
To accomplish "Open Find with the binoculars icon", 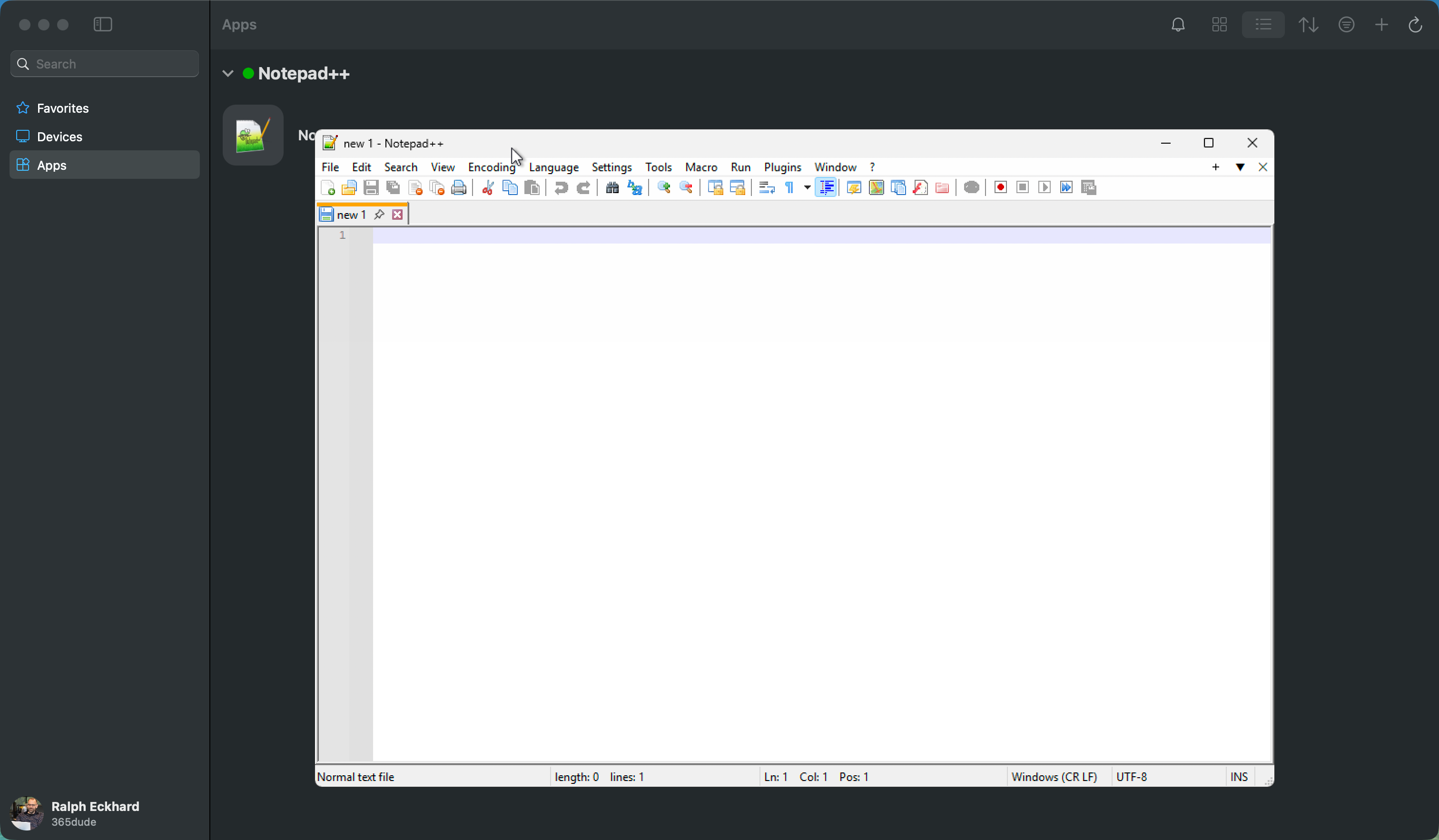I will (612, 188).
